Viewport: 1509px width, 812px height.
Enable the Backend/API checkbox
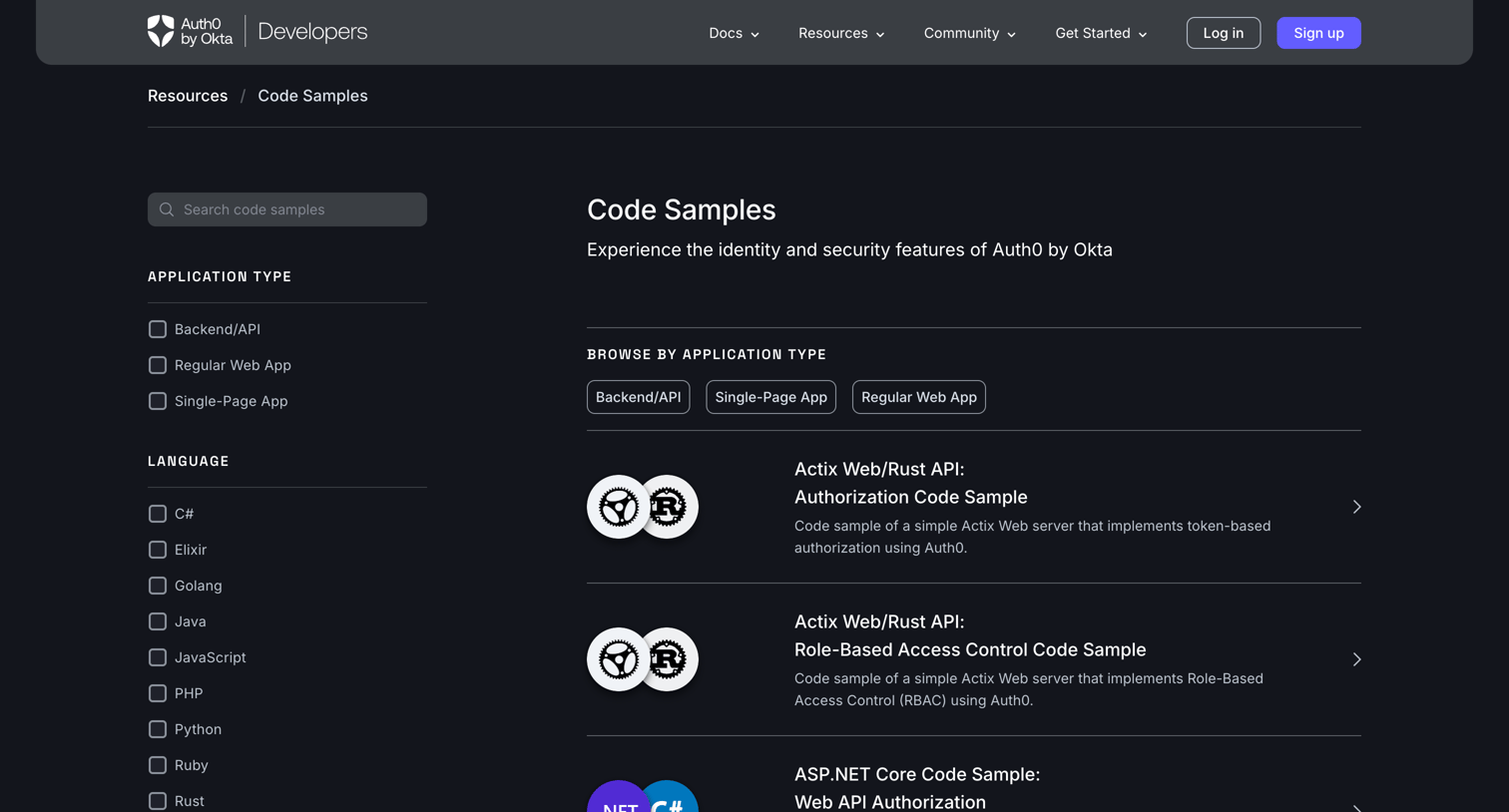pos(158,329)
